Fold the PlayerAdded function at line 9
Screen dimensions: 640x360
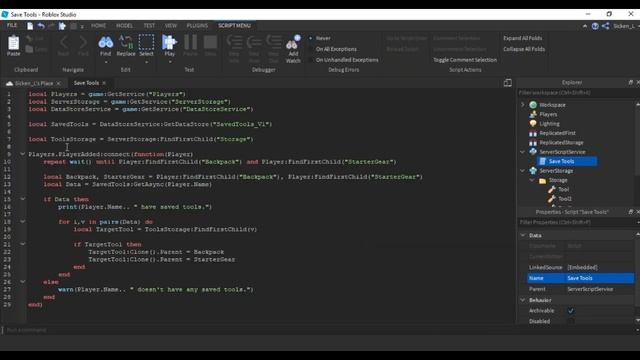pyautogui.click(x=22, y=154)
